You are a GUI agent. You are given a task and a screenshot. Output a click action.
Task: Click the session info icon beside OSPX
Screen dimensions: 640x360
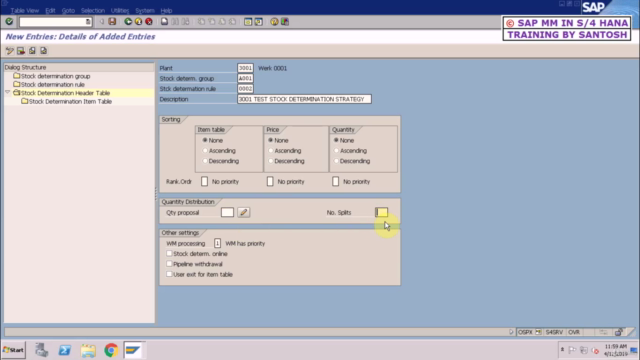point(538,332)
